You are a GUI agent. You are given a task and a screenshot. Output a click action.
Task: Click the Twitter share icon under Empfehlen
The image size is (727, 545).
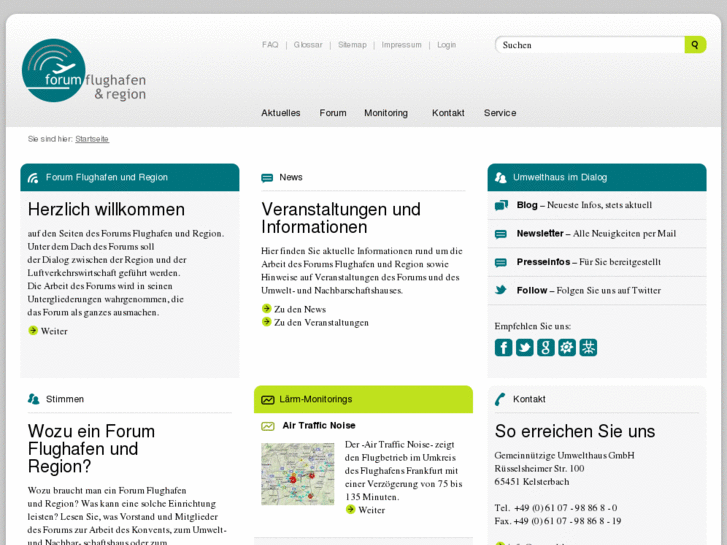[524, 347]
